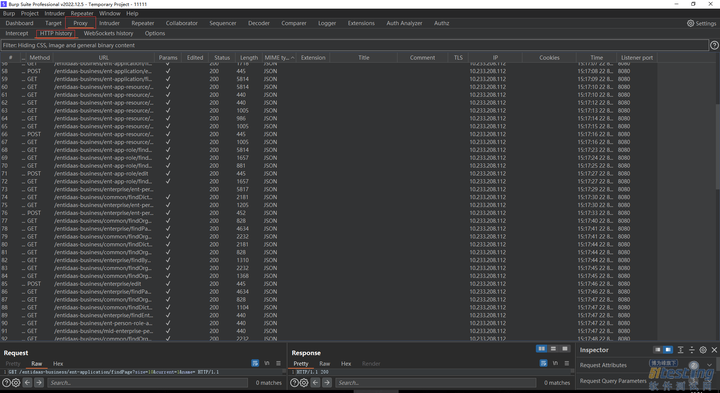Switch Request view to Hex
Screen dimensions: 720x393
click(x=58, y=364)
